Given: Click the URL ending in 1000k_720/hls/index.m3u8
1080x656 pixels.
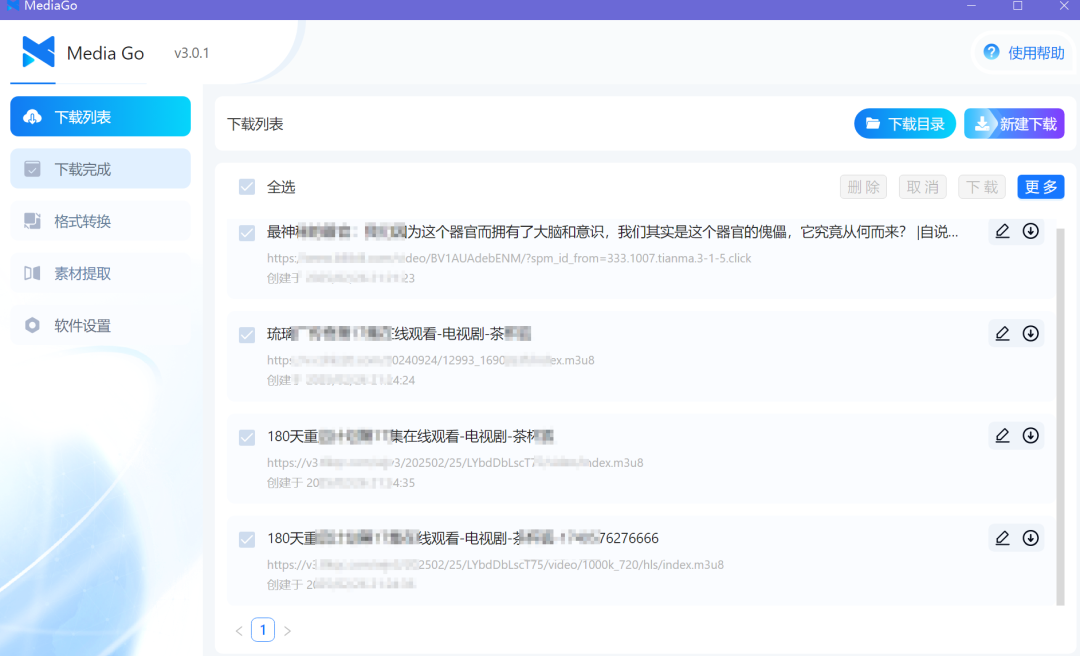Looking at the screenshot, I should coord(495,565).
